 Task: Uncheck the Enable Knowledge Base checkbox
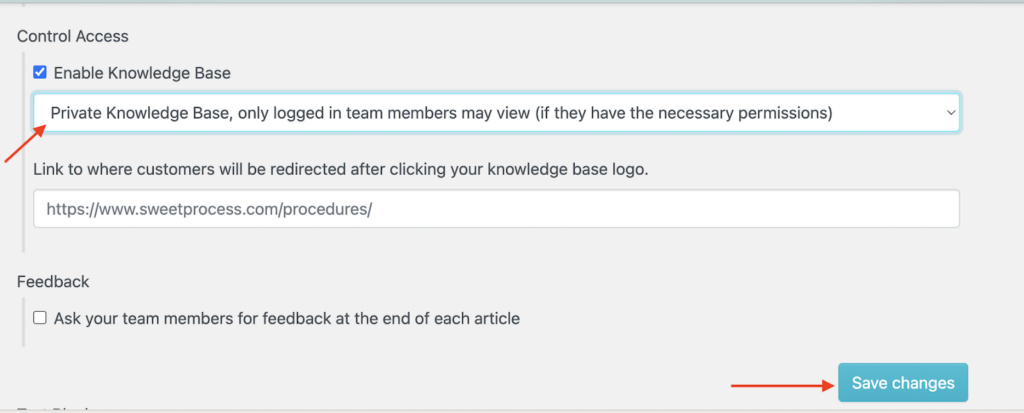(x=40, y=73)
